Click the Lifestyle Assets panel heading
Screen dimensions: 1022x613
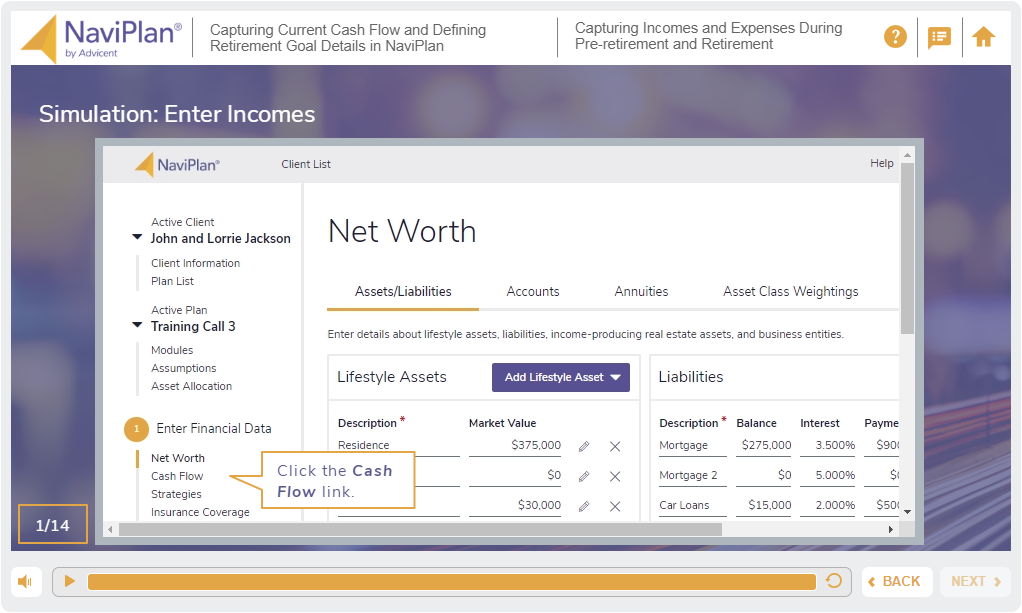[392, 377]
